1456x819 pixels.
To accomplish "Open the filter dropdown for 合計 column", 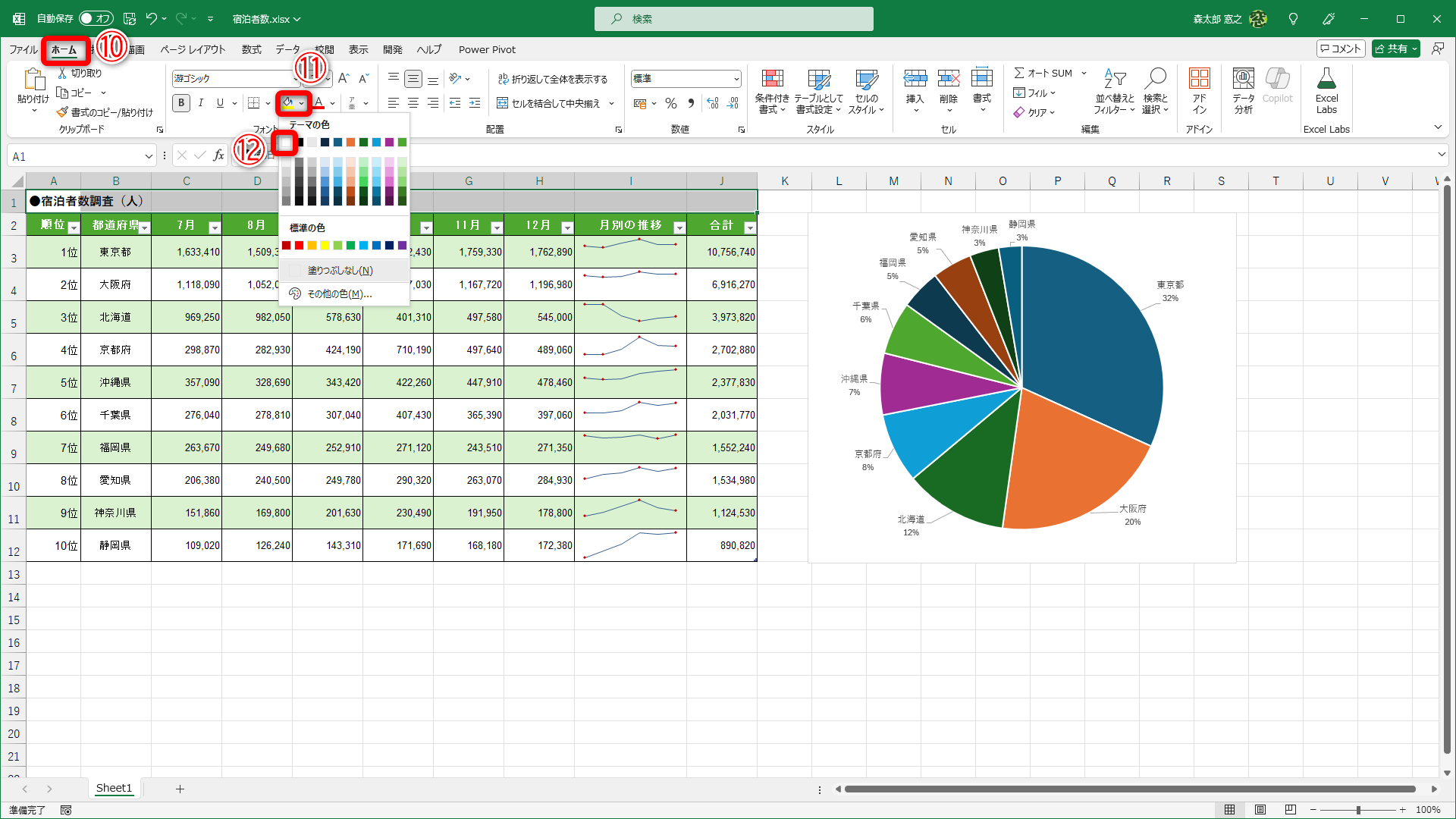I will (x=750, y=227).
